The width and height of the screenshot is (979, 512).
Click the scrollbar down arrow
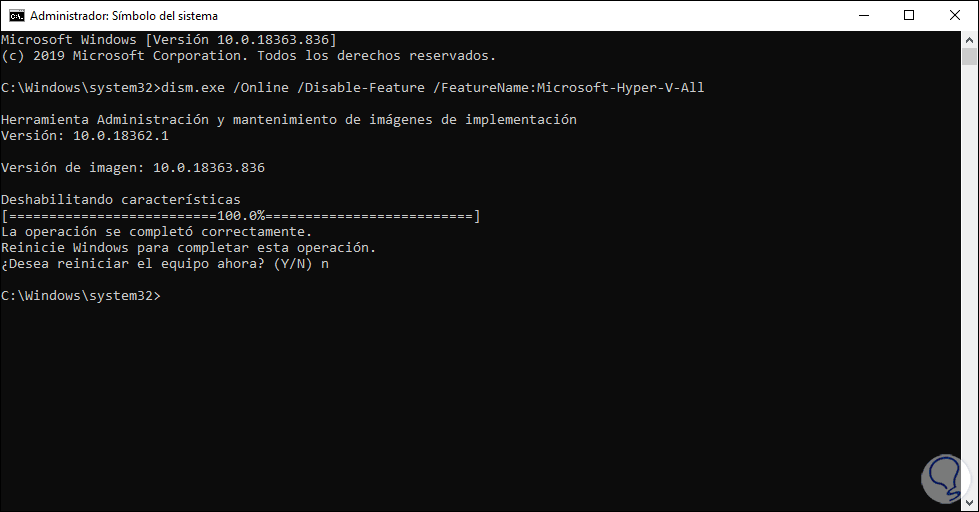tap(969, 503)
